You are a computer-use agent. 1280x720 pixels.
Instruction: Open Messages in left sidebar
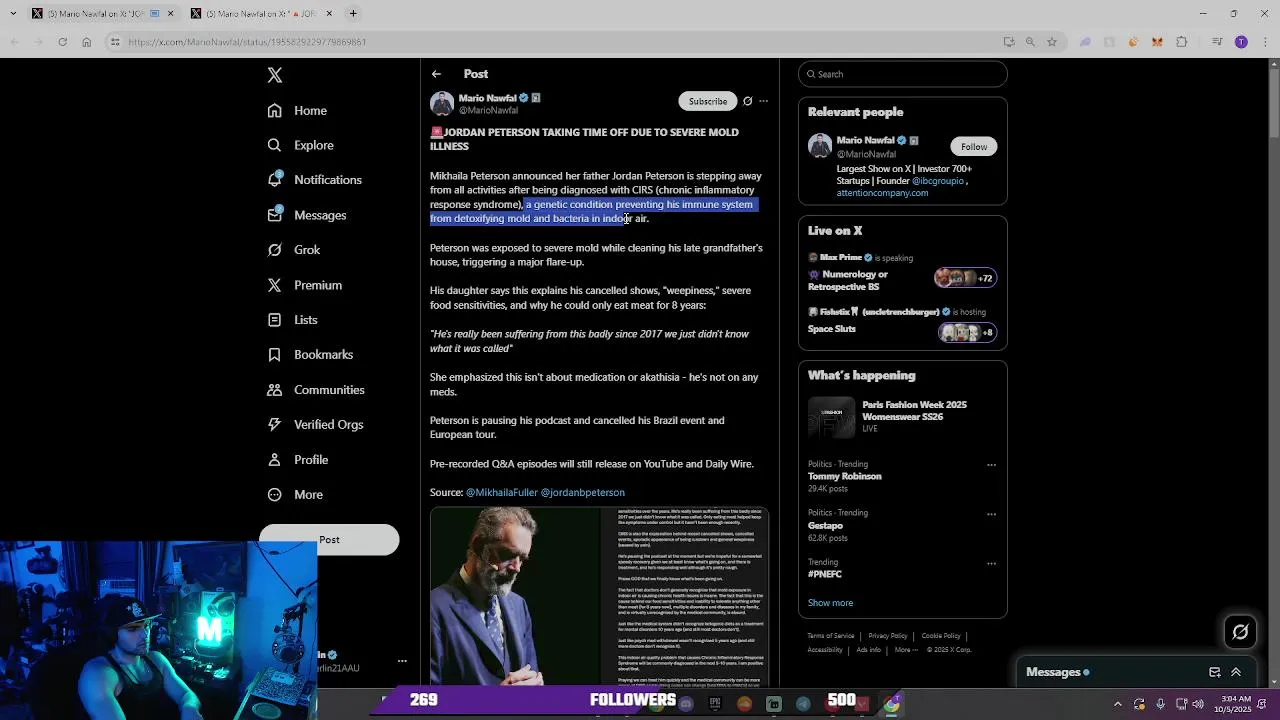coord(306,215)
